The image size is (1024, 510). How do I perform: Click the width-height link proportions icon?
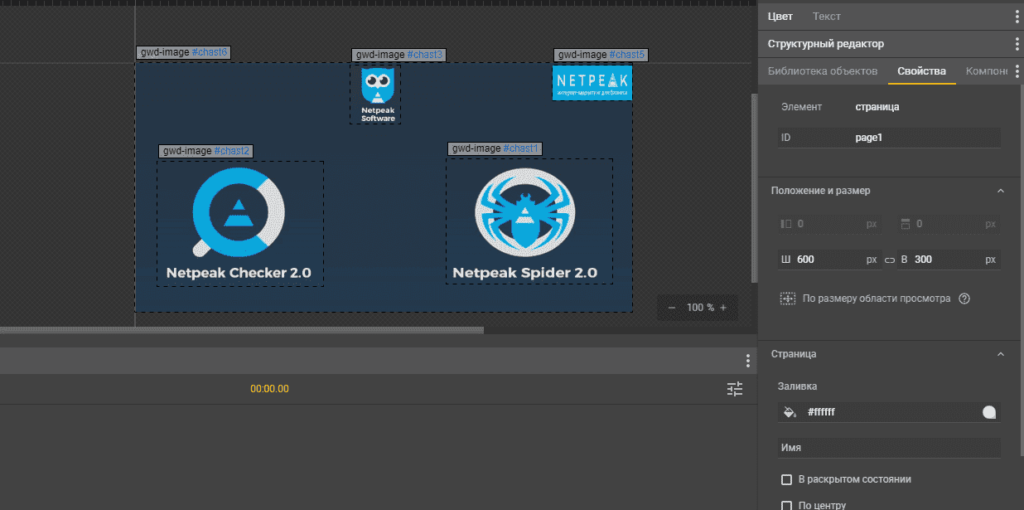pos(889,260)
